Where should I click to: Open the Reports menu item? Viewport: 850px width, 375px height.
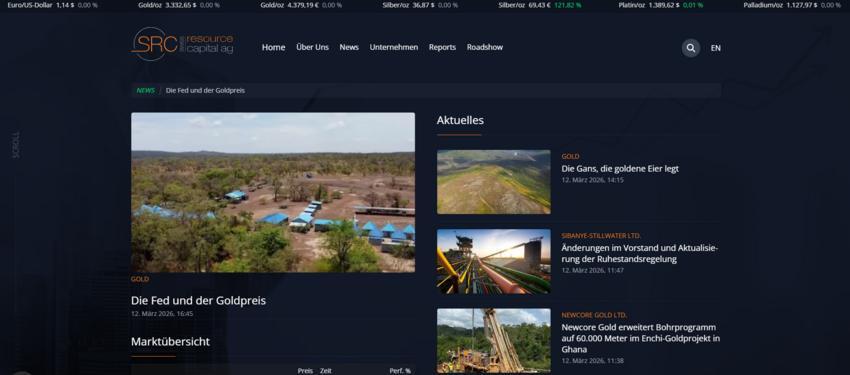click(442, 47)
